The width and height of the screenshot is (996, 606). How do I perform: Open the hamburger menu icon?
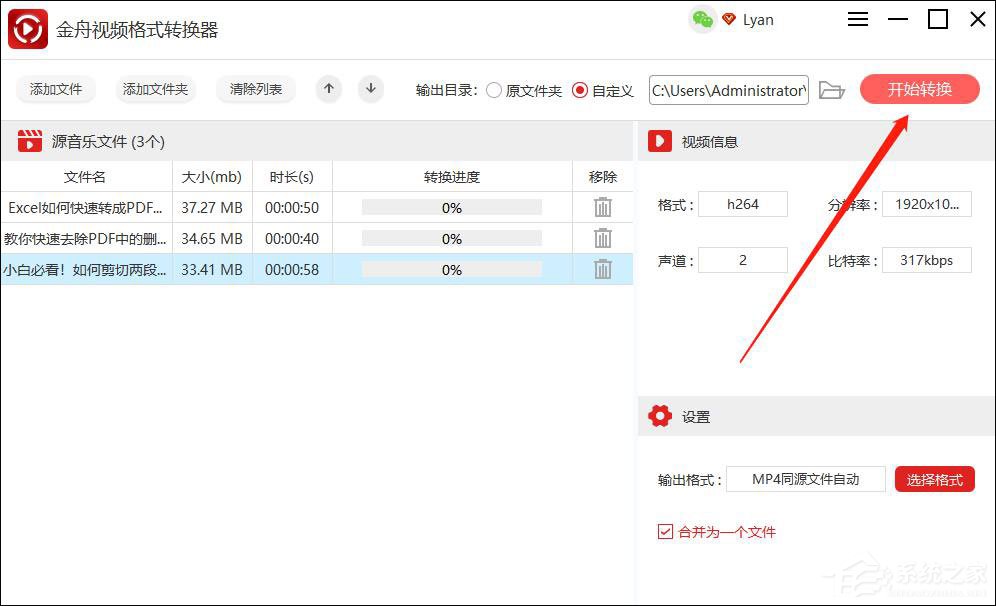click(x=857, y=19)
